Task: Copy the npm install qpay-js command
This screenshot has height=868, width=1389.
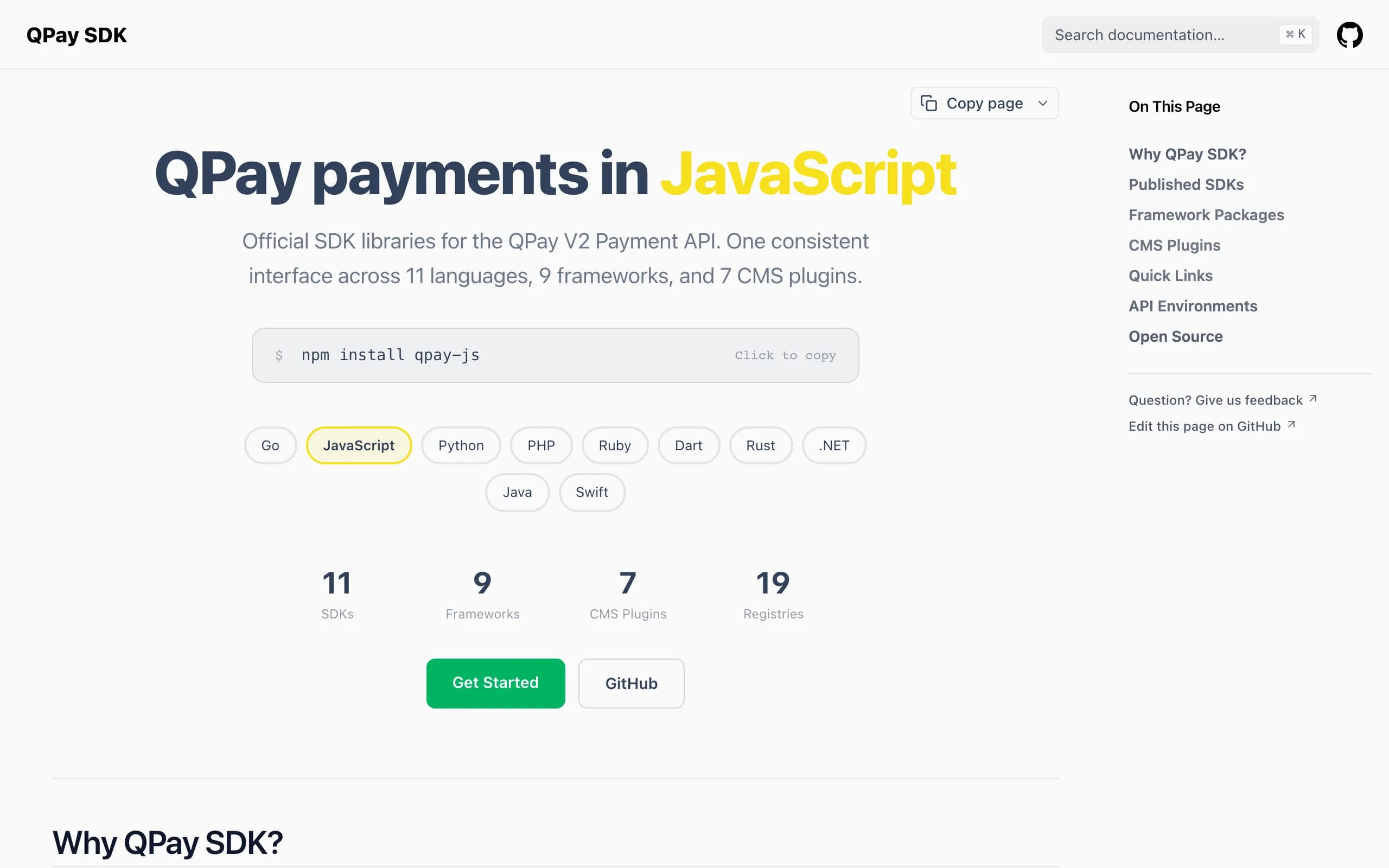Action: point(555,355)
